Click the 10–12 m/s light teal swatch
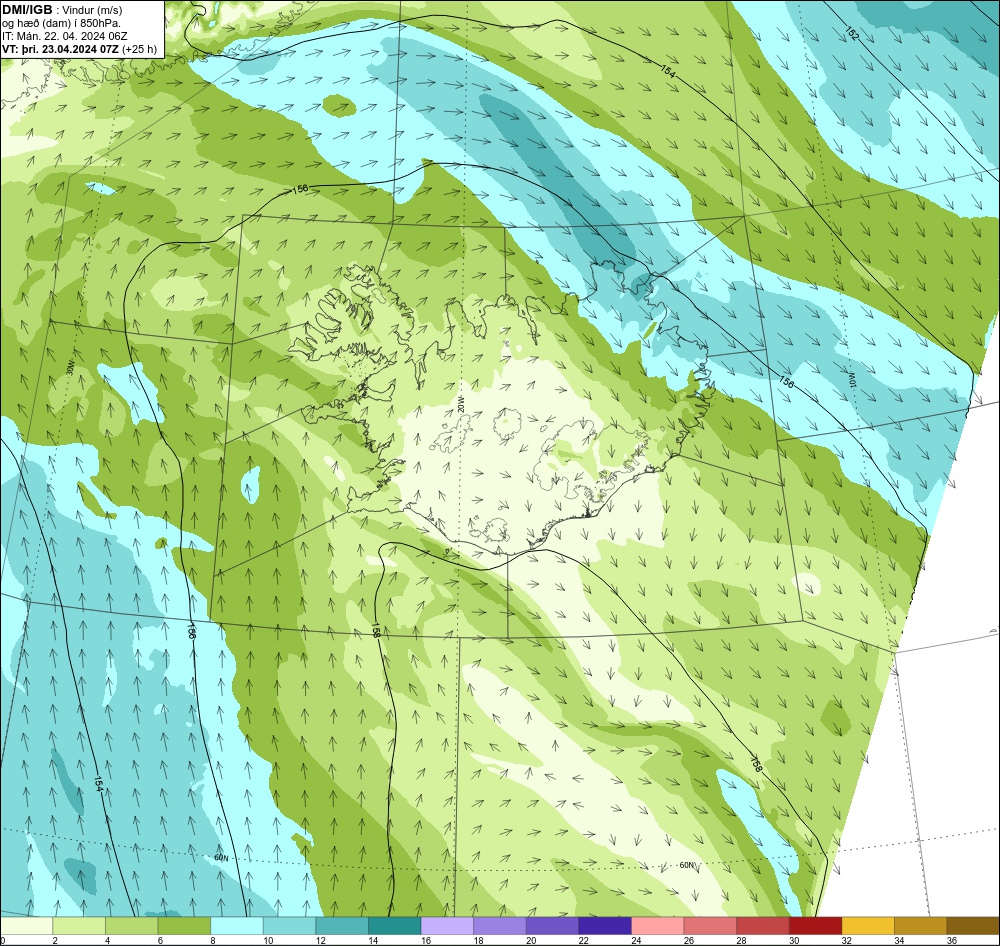1000x946 pixels. (x=290, y=926)
